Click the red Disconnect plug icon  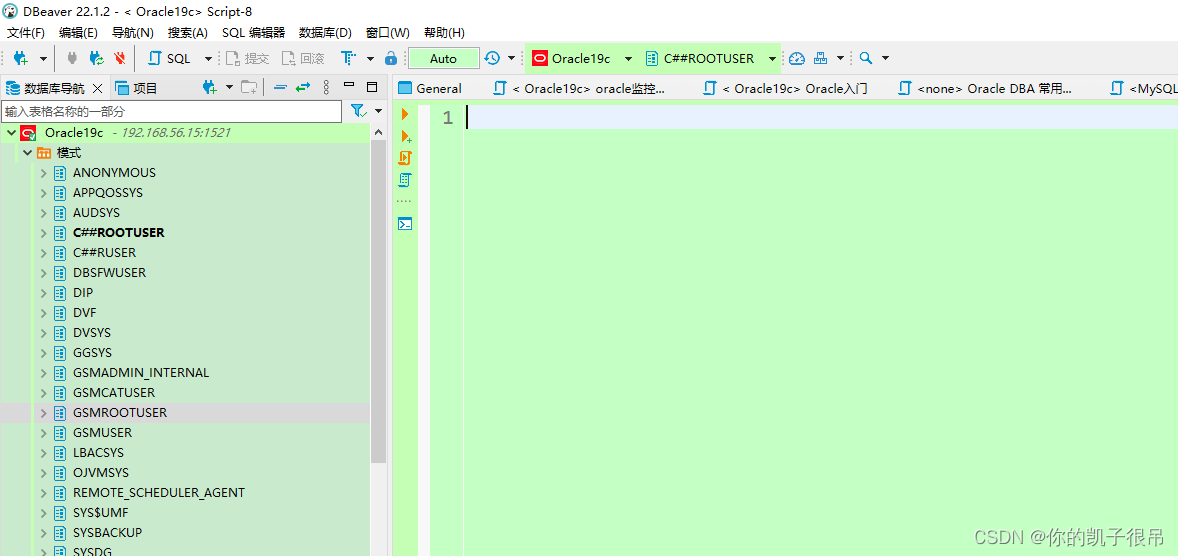[x=119, y=58]
